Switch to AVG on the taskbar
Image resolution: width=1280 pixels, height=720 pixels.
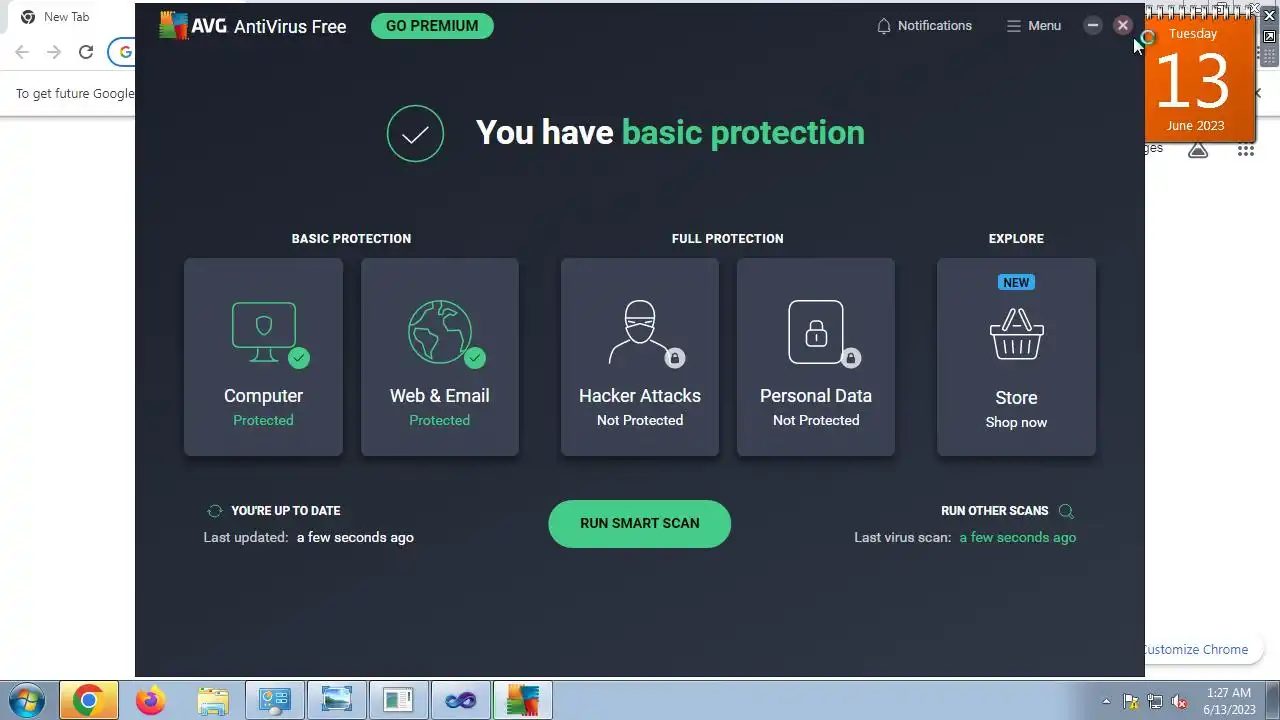pos(523,701)
